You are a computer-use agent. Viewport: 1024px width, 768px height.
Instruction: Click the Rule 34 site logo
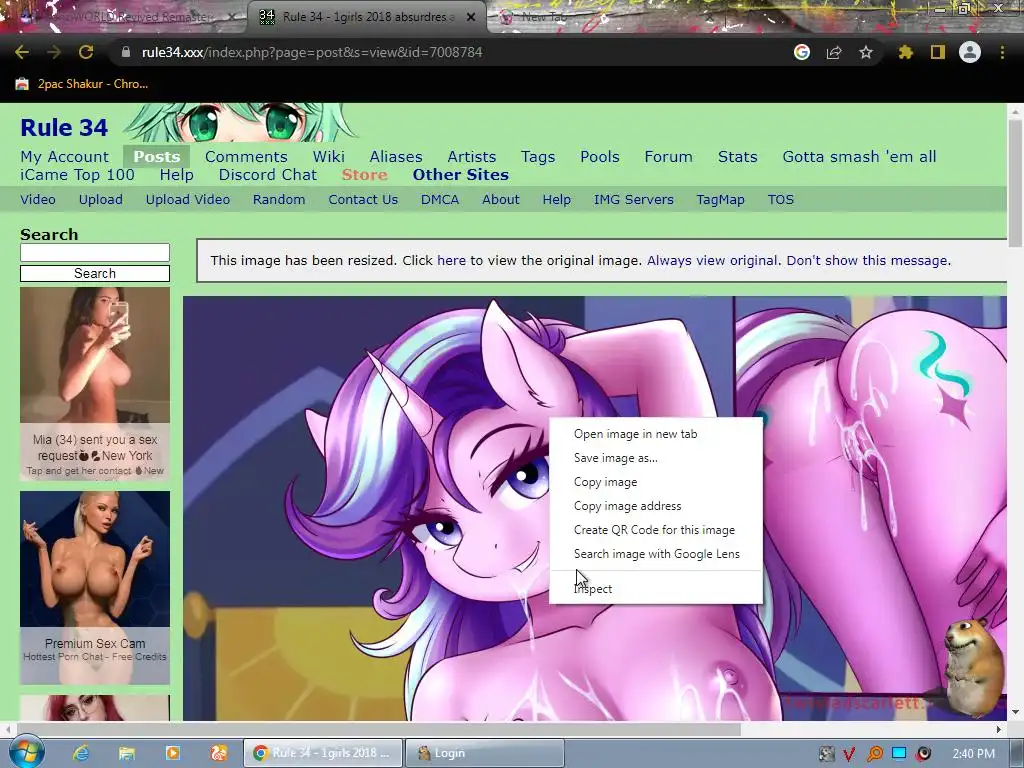tap(64, 127)
